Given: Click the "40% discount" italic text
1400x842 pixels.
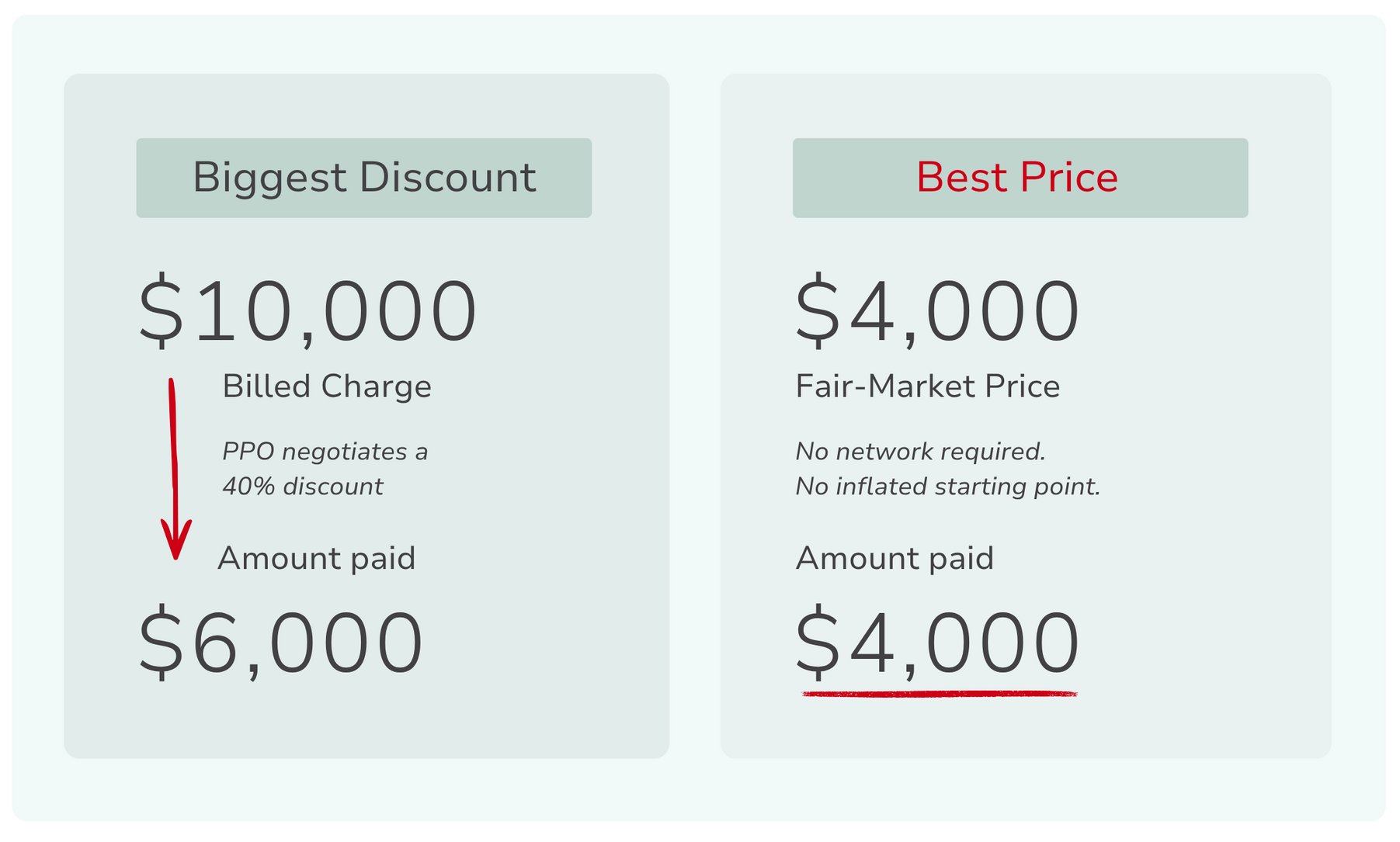Looking at the screenshot, I should pyautogui.click(x=302, y=487).
